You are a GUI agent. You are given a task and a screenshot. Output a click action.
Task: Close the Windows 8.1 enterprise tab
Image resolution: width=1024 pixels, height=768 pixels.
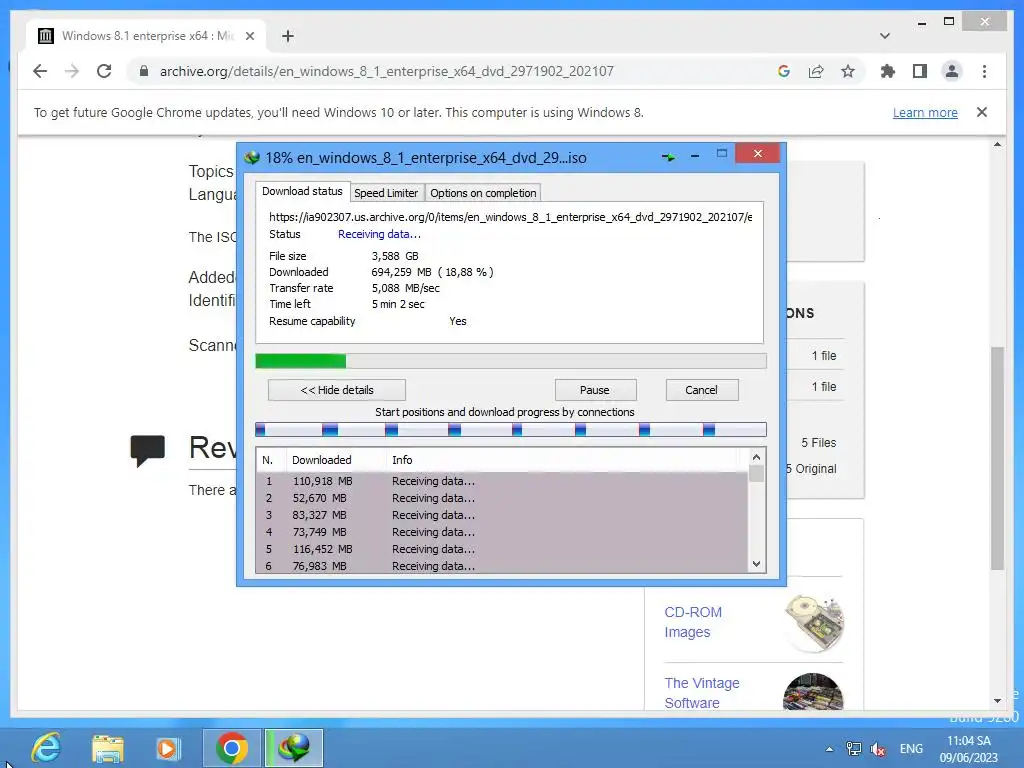coord(249,36)
